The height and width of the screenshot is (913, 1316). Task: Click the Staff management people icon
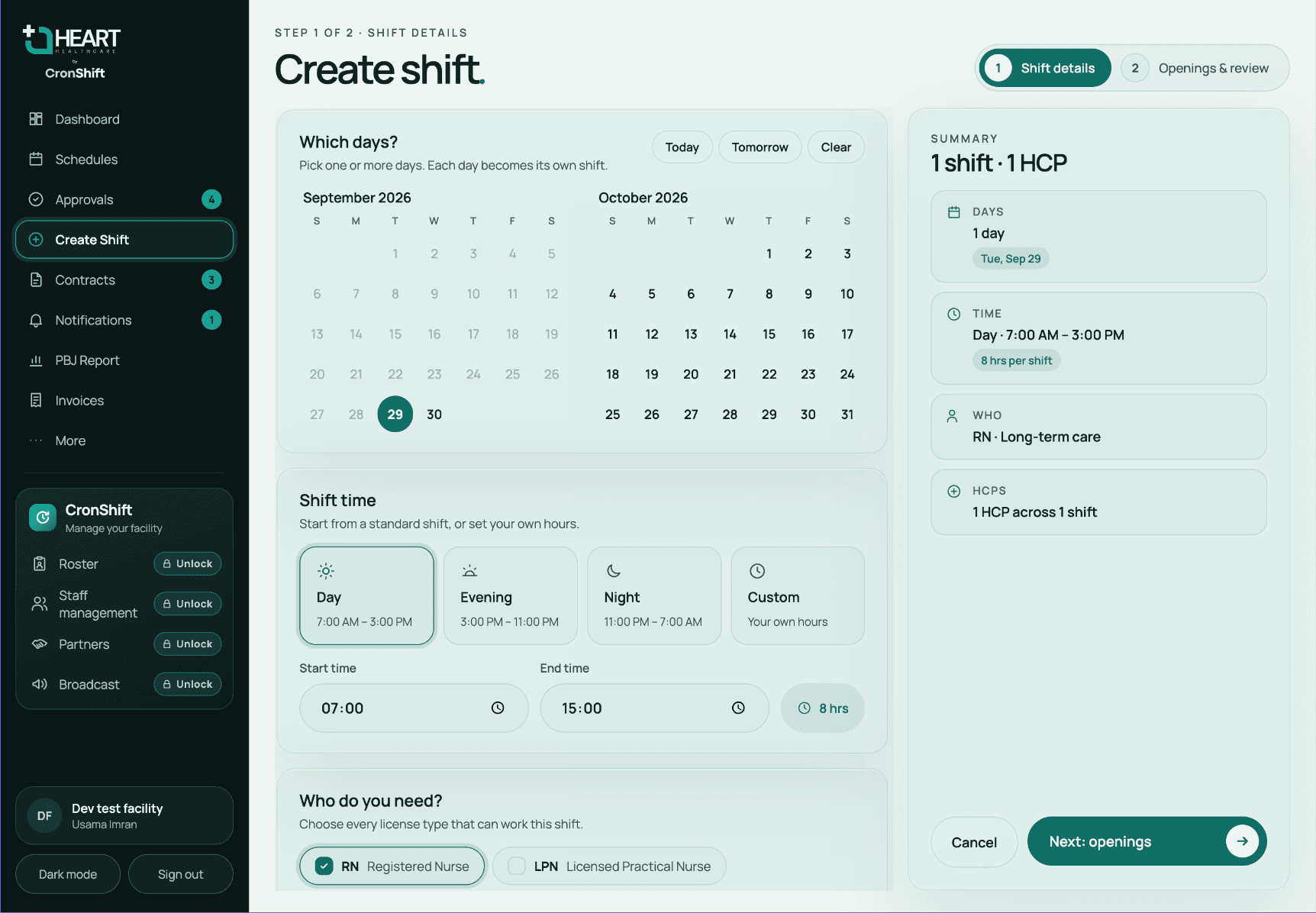tap(40, 604)
